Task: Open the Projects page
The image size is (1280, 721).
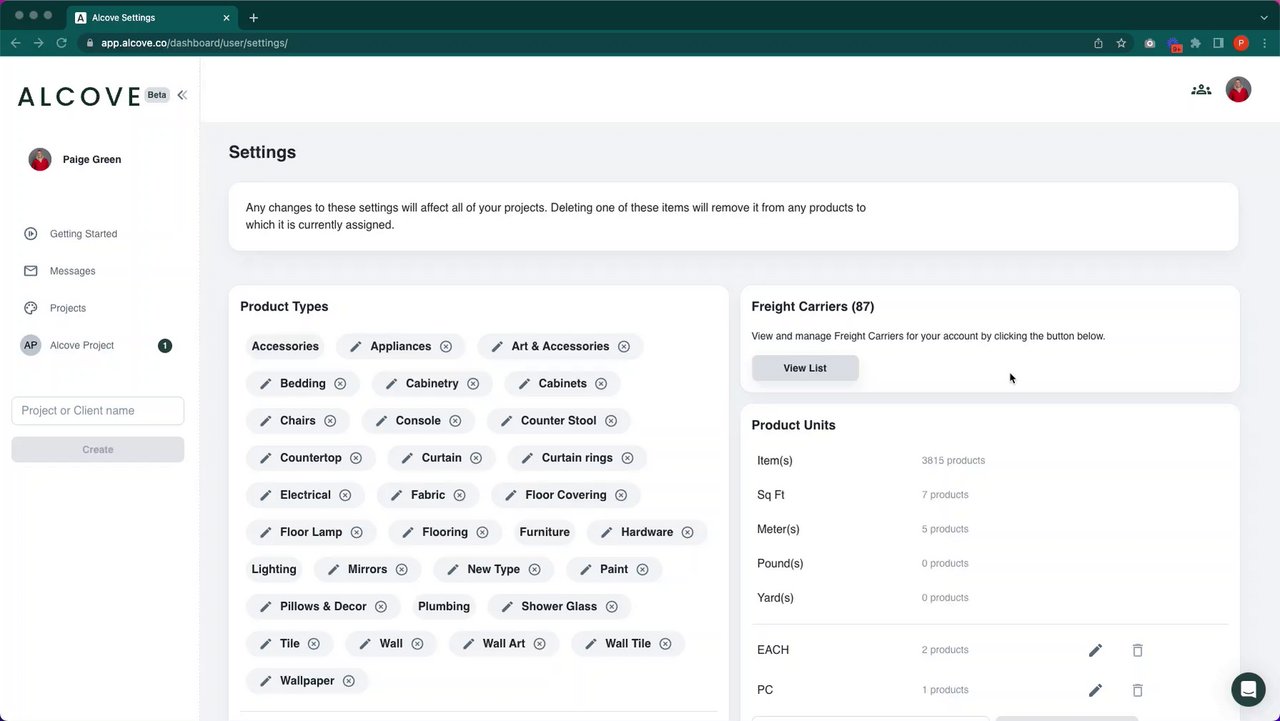Action: click(x=68, y=308)
